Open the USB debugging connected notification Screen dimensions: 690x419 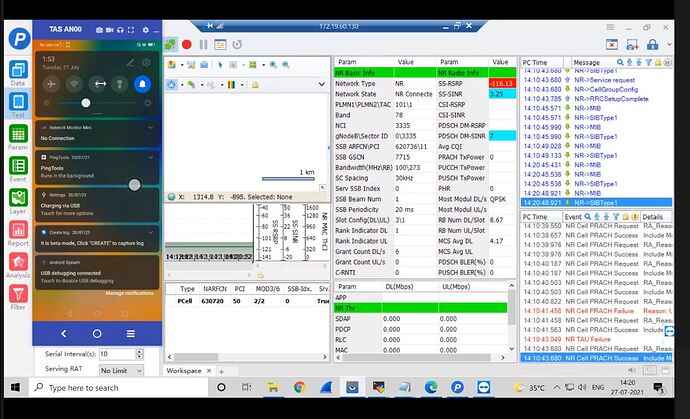click(x=97, y=272)
